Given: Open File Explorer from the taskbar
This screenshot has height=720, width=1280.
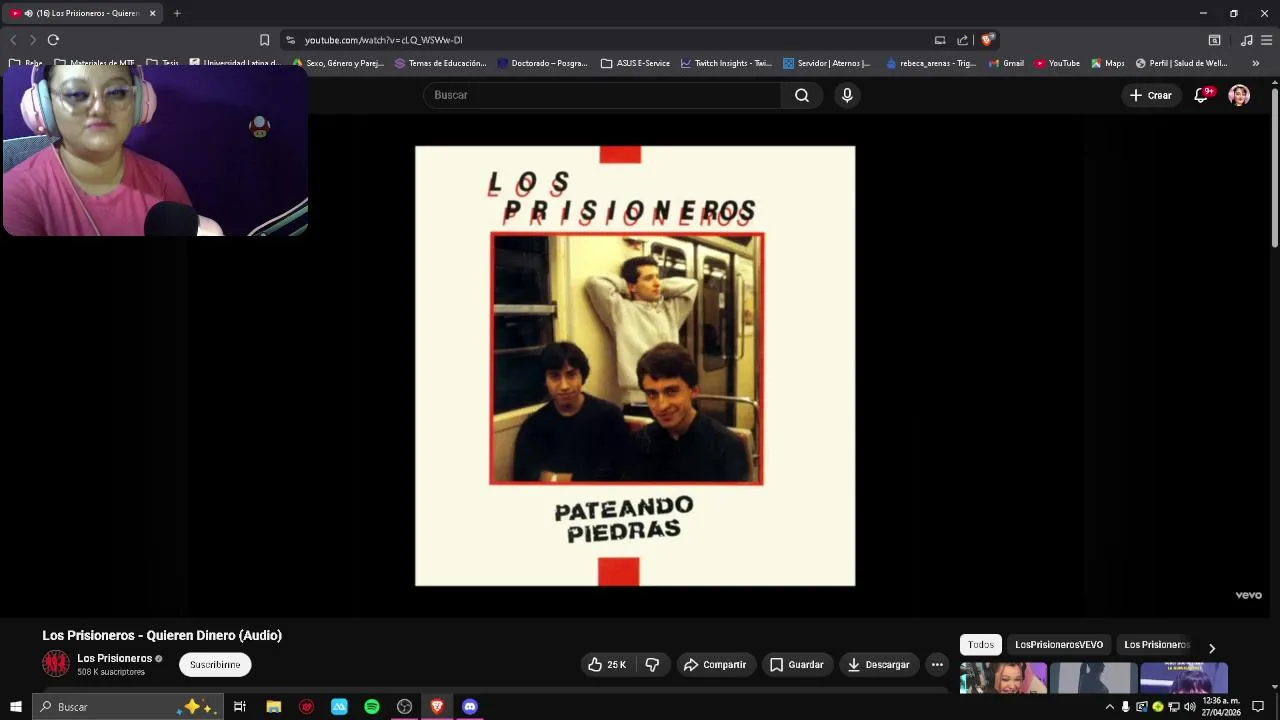Looking at the screenshot, I should coord(273,707).
